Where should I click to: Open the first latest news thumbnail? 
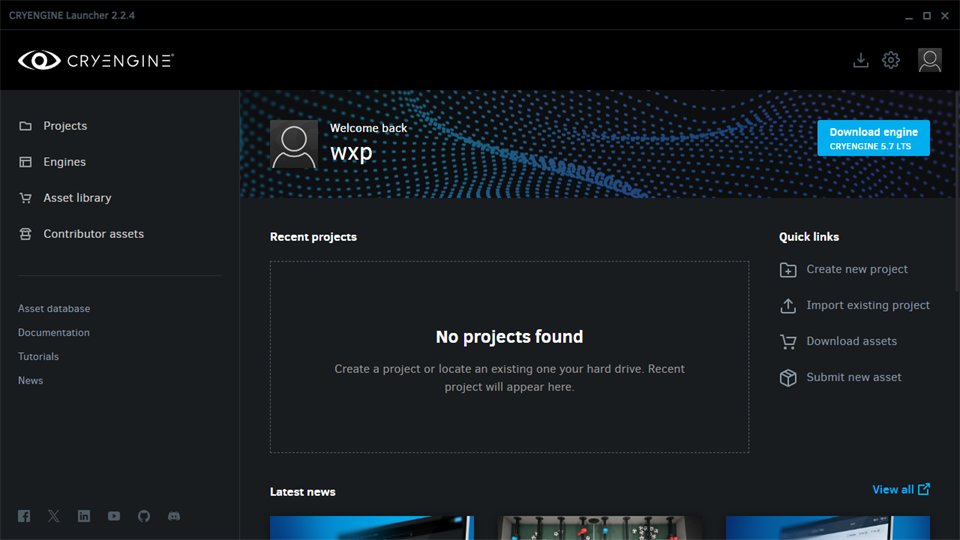tap(372, 528)
